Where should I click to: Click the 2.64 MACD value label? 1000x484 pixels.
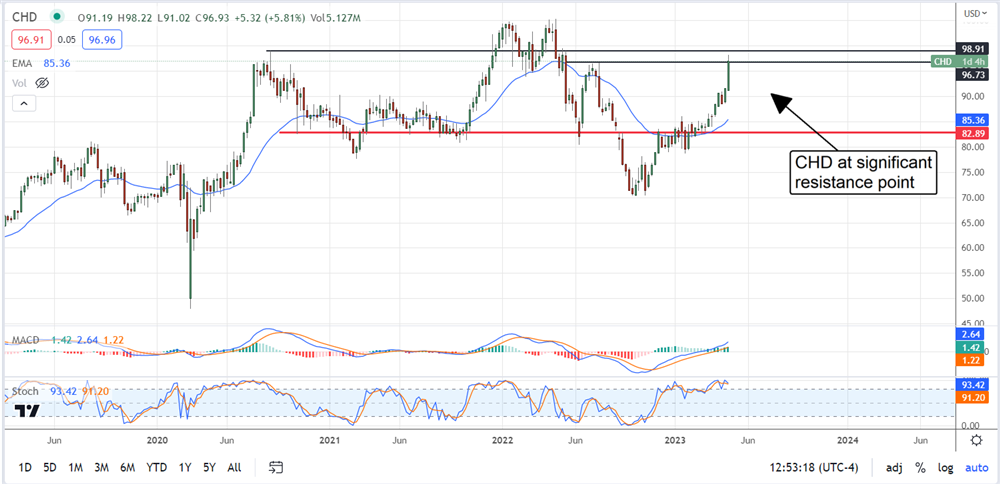click(x=973, y=333)
